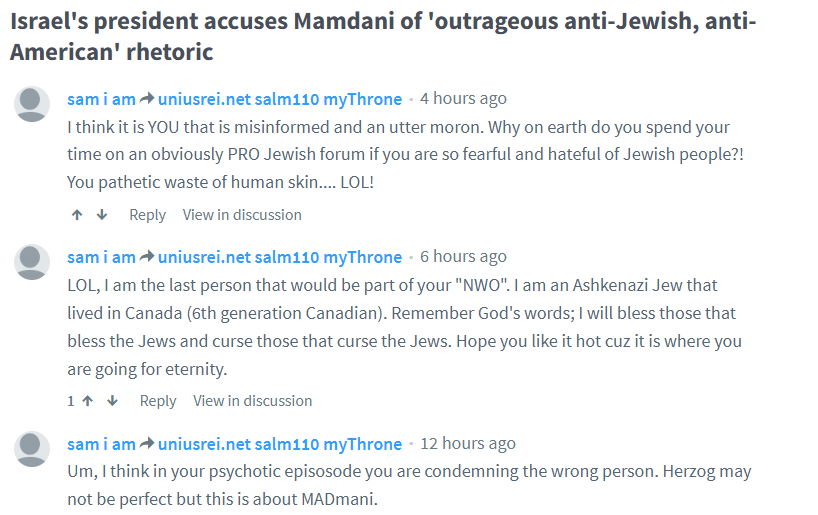Downvote the 6 hours ago comment

coord(112,401)
